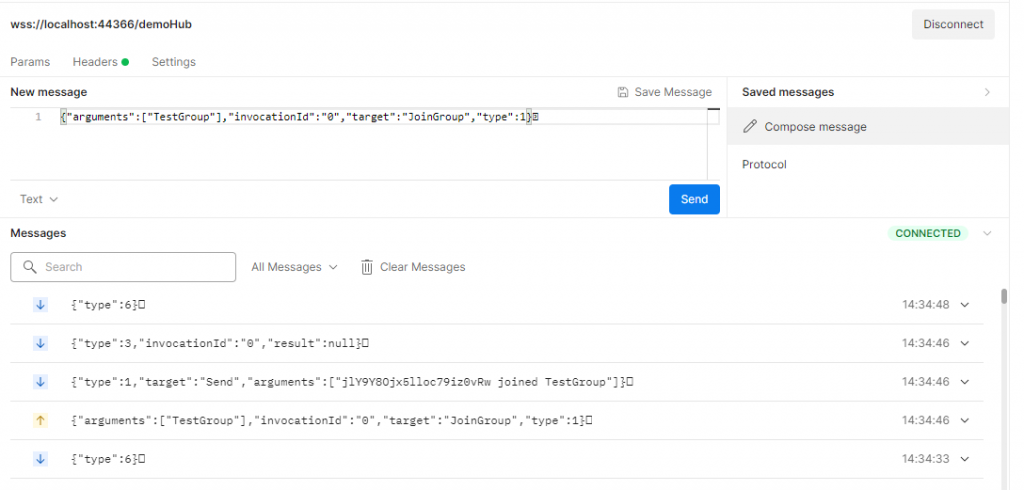Screen dimensions: 1024x490
Task: Expand the sent JoinGroup message chevron
Action: [965, 420]
